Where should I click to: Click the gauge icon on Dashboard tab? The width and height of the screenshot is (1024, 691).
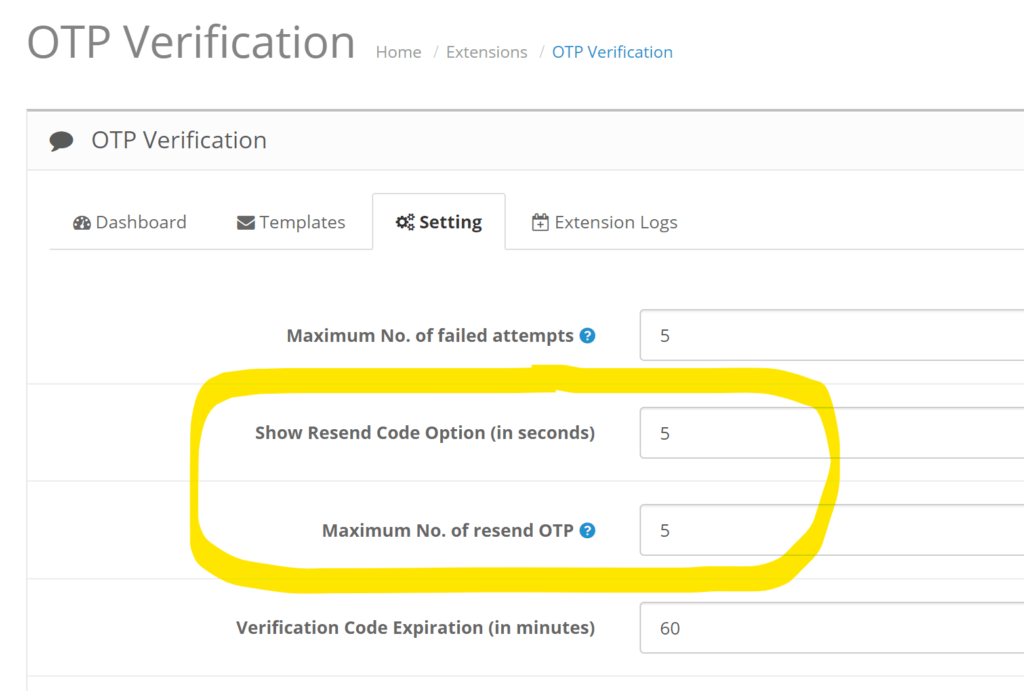82,222
